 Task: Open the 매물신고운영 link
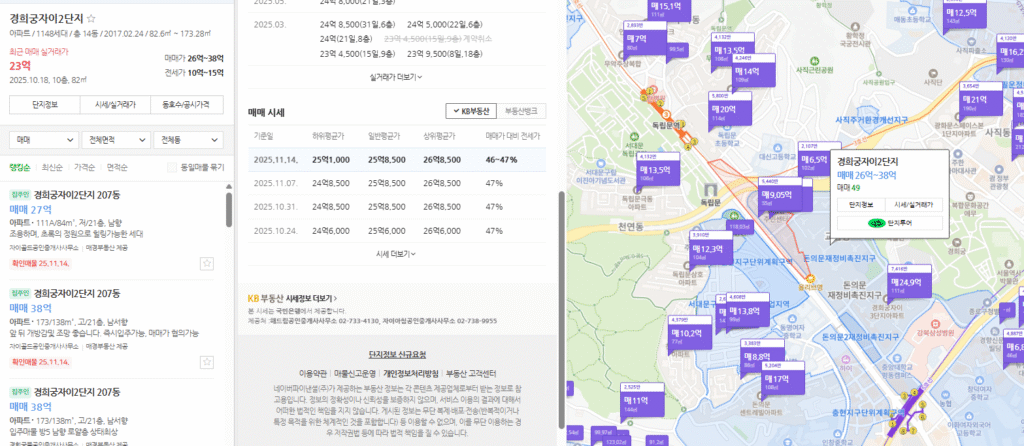click(355, 374)
